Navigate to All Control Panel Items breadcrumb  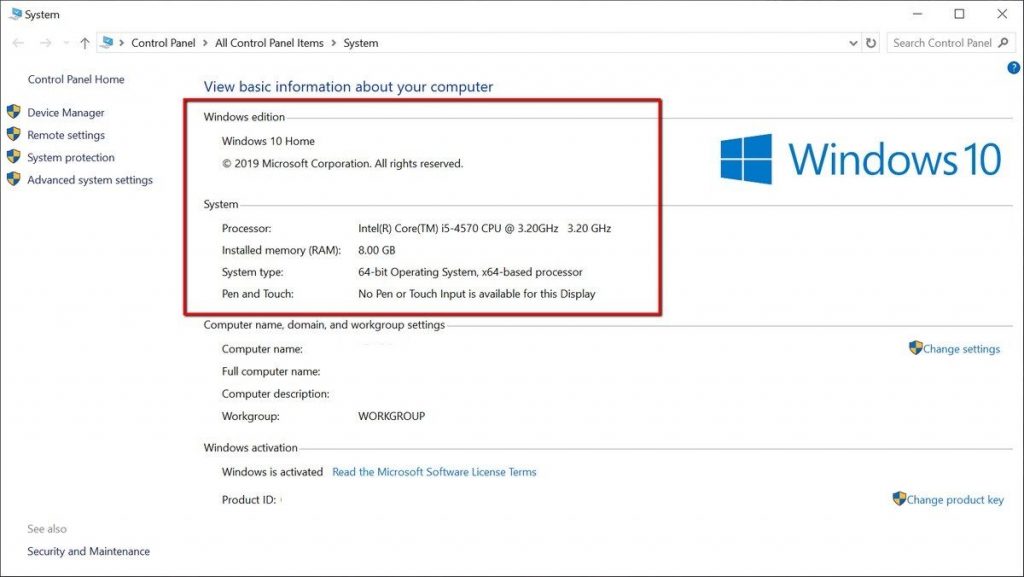pyautogui.click(x=269, y=43)
